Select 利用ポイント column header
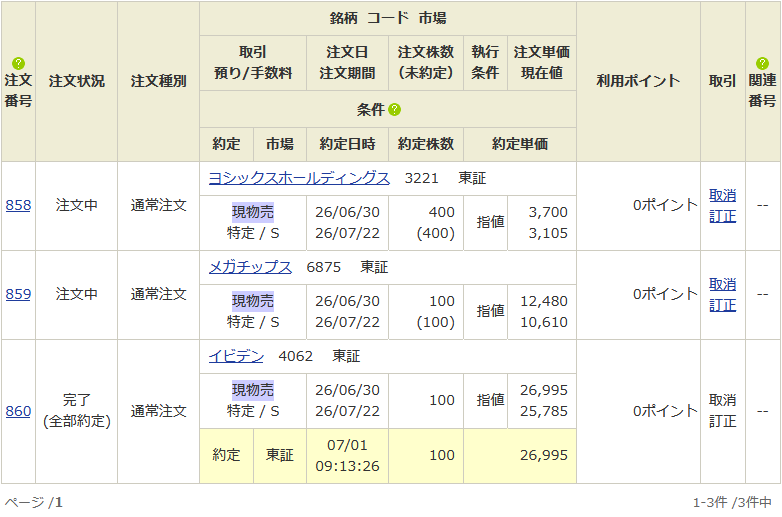This screenshot has height=517, width=782. [638, 81]
